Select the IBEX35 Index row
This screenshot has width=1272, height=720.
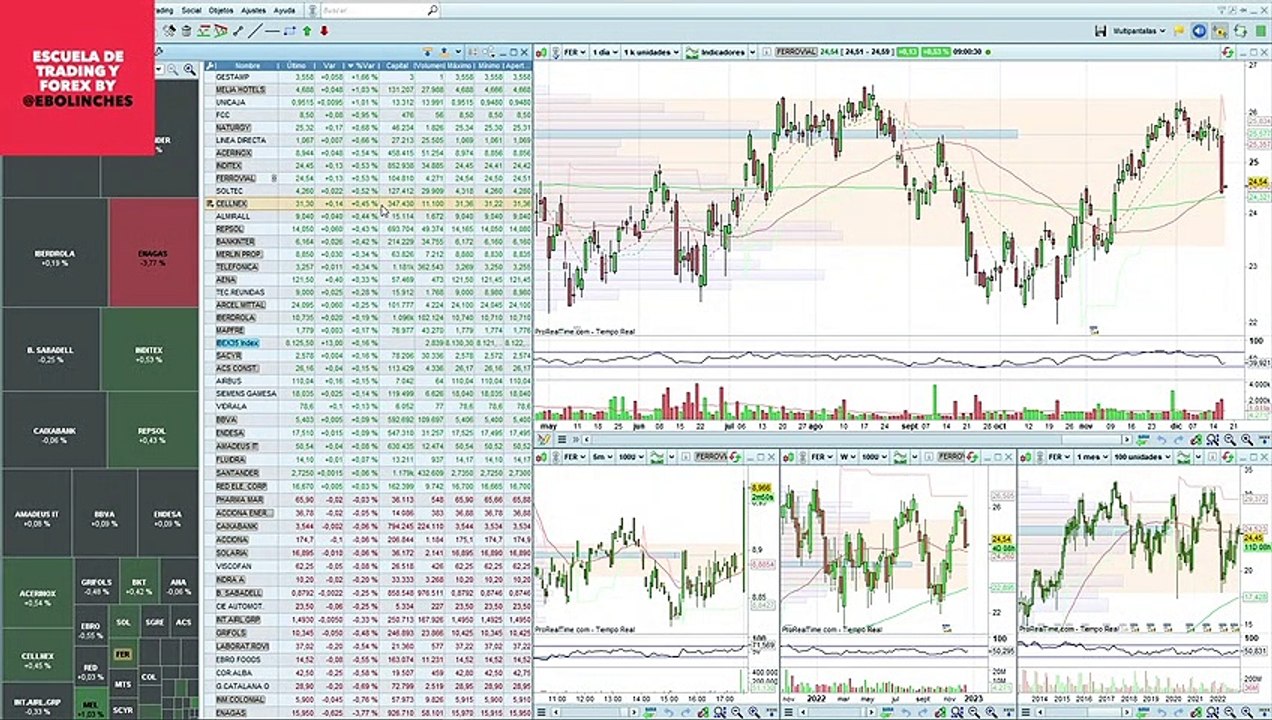(x=369, y=343)
